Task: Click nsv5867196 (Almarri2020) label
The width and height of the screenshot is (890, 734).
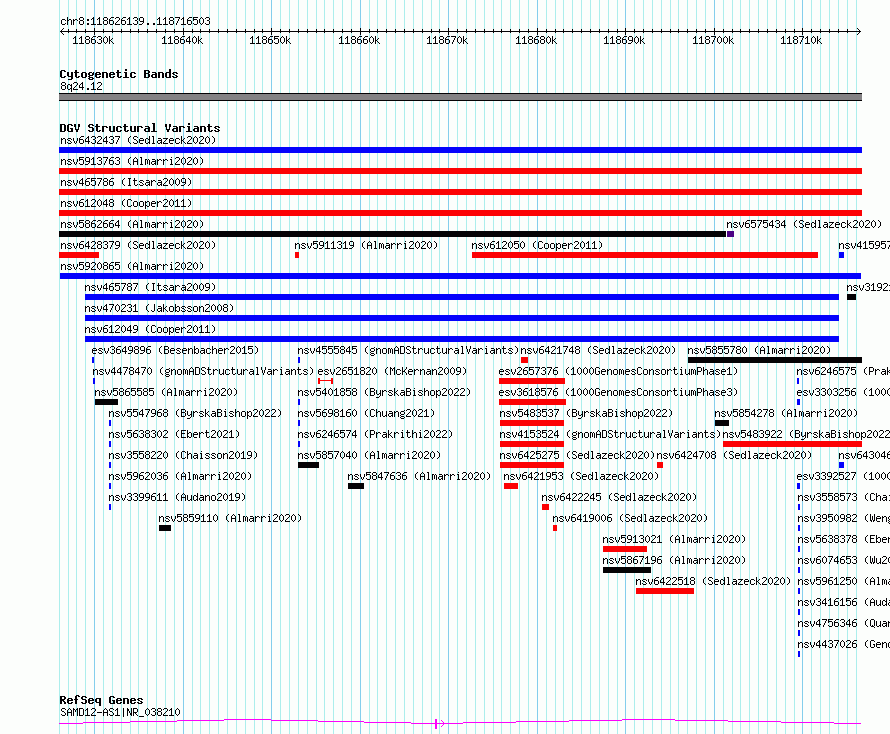Action: (x=674, y=560)
